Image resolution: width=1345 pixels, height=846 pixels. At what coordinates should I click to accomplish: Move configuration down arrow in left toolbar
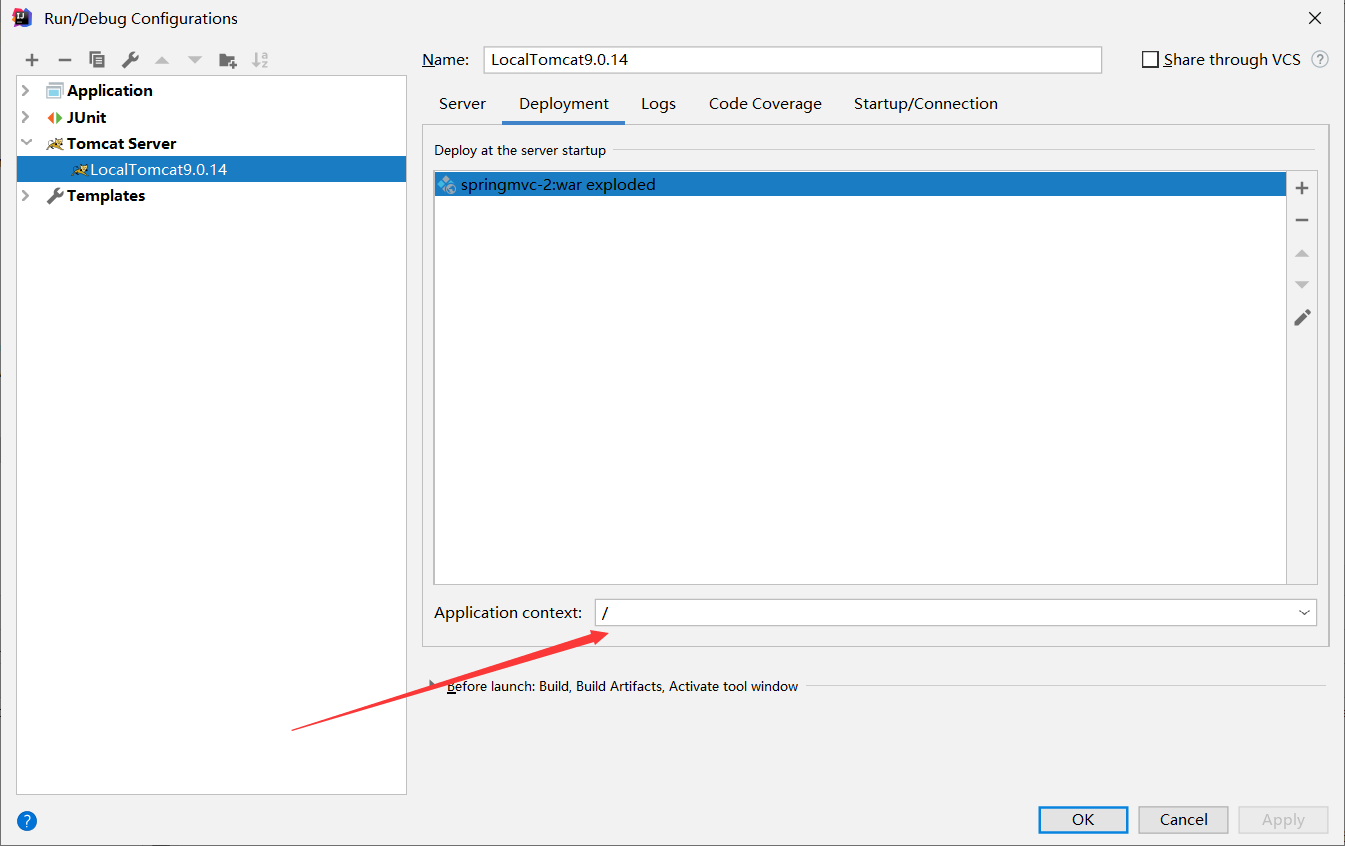pyautogui.click(x=195, y=60)
